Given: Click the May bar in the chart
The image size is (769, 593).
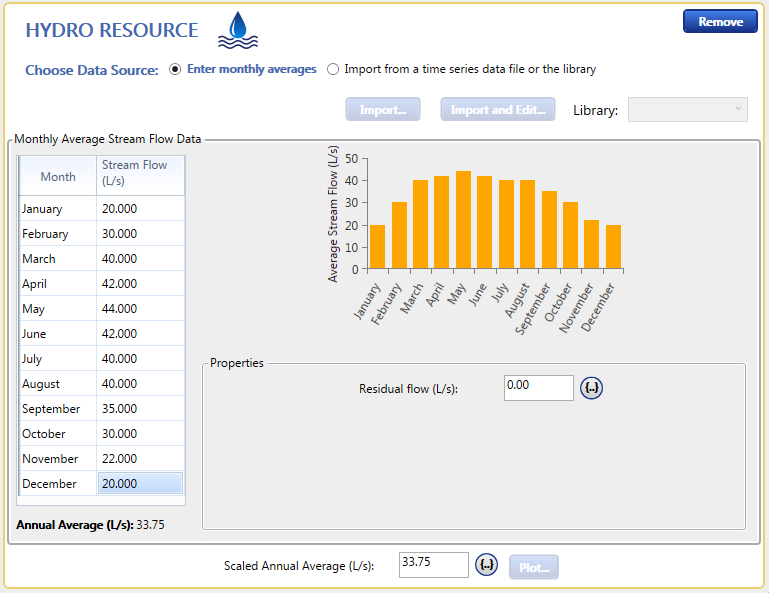Looking at the screenshot, I should click(463, 220).
